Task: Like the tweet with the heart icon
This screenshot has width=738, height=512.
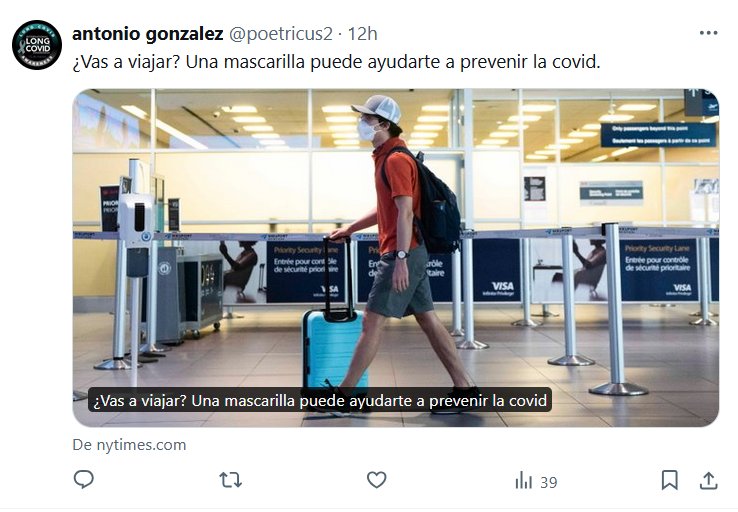Action: pyautogui.click(x=377, y=480)
